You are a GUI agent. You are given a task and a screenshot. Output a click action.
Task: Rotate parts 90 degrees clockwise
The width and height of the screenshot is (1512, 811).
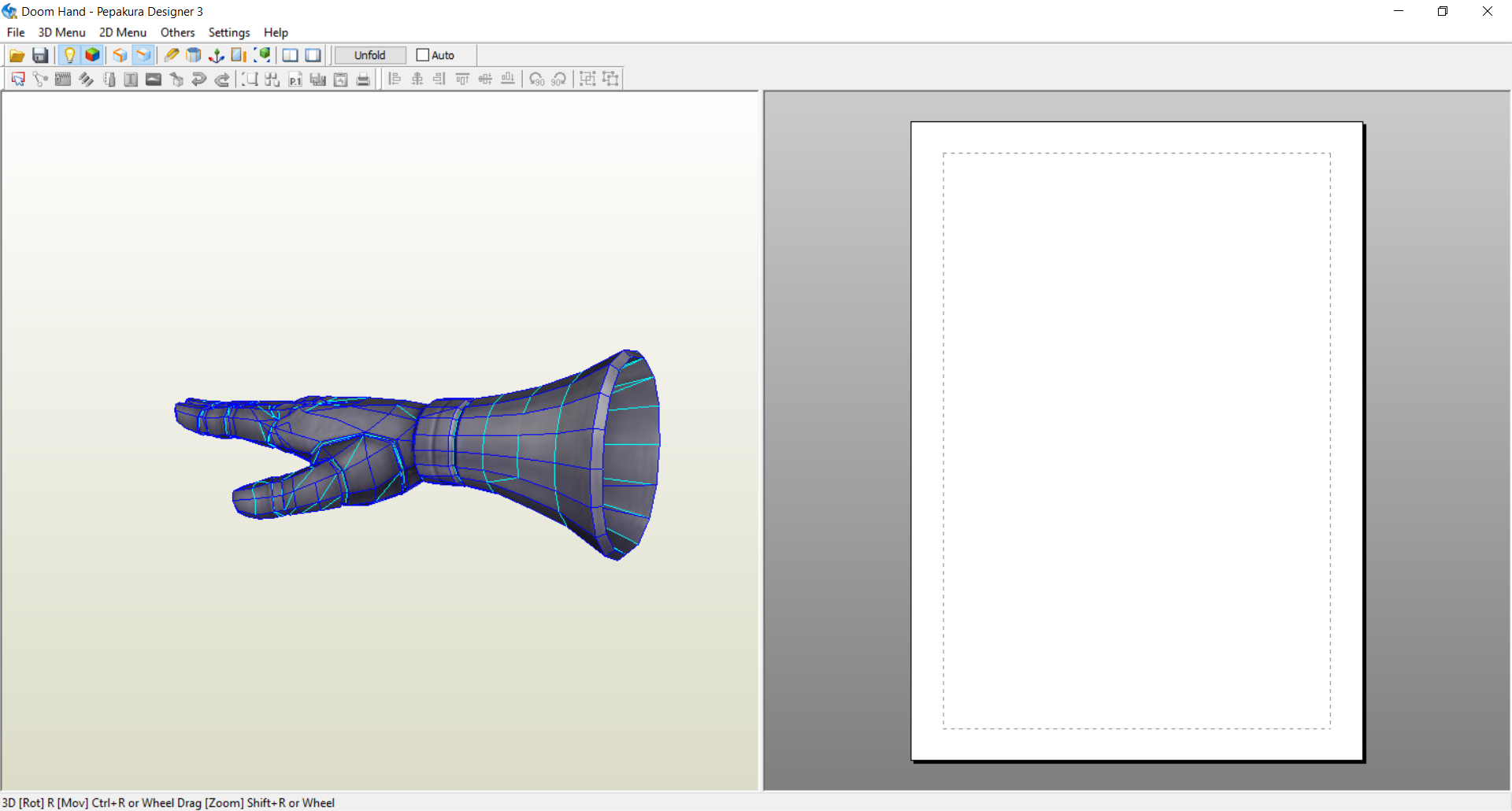point(559,79)
